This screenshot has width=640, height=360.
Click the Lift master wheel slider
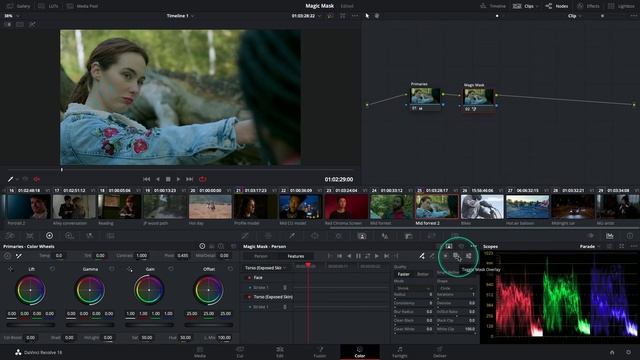click(31, 325)
